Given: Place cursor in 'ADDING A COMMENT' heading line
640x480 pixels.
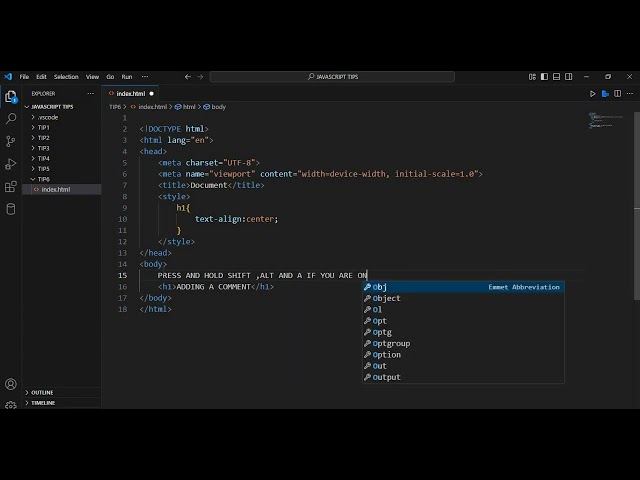Looking at the screenshot, I should click(x=216, y=287).
